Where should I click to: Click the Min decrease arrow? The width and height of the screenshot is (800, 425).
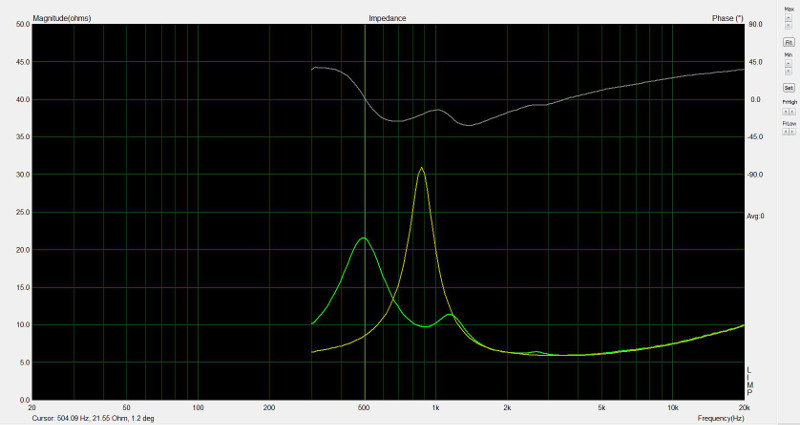coord(788,71)
